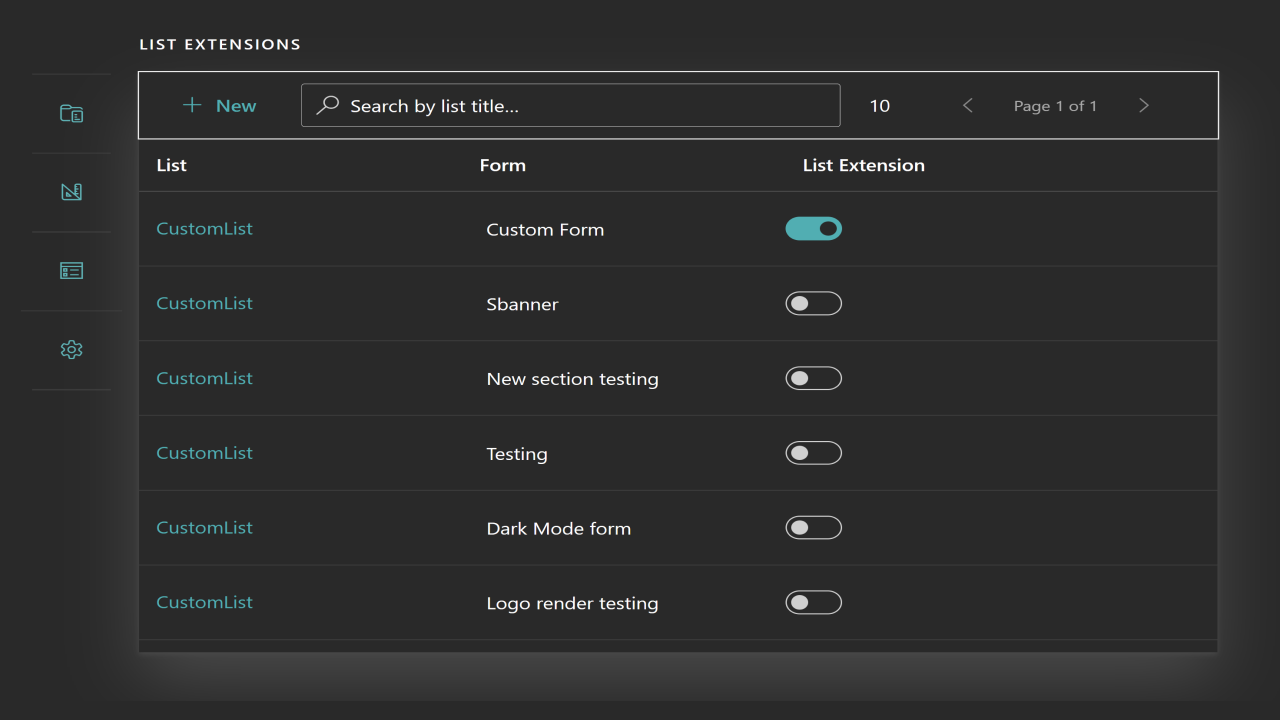The image size is (1280, 720).
Task: Open CustomList link in Custom Form row
Action: click(205, 228)
